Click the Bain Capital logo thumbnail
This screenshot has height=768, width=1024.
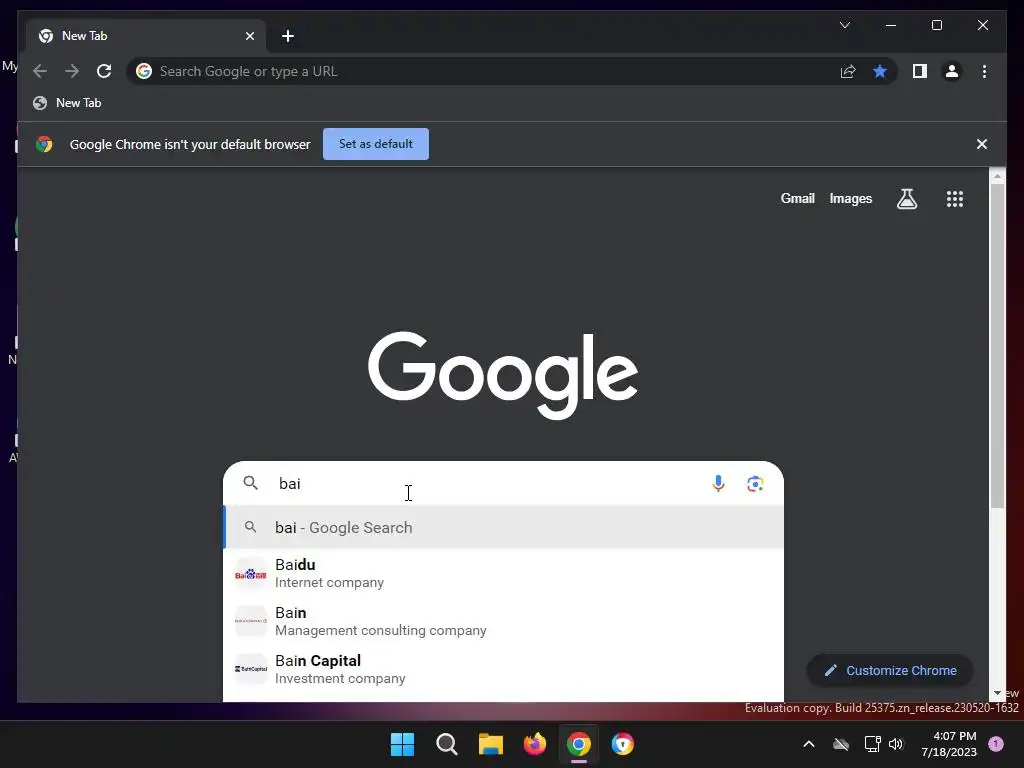pyautogui.click(x=251, y=669)
